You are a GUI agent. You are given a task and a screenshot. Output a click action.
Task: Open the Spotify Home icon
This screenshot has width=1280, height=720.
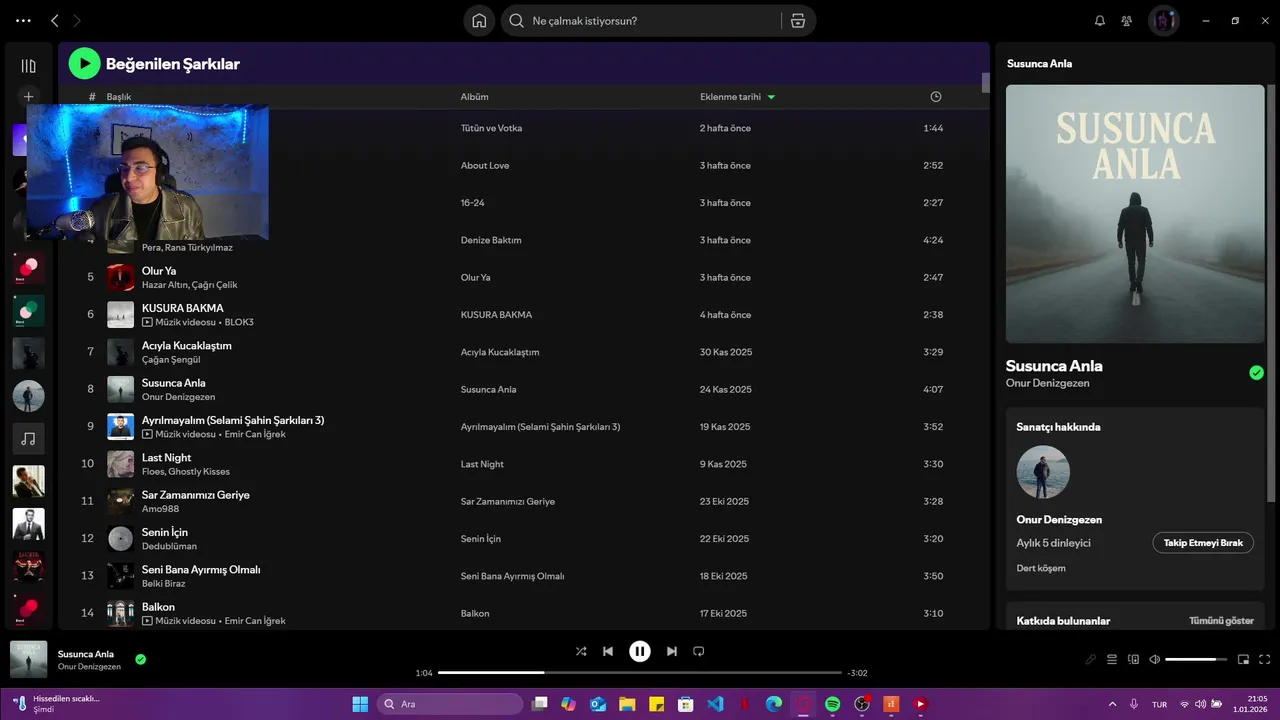pyautogui.click(x=479, y=21)
